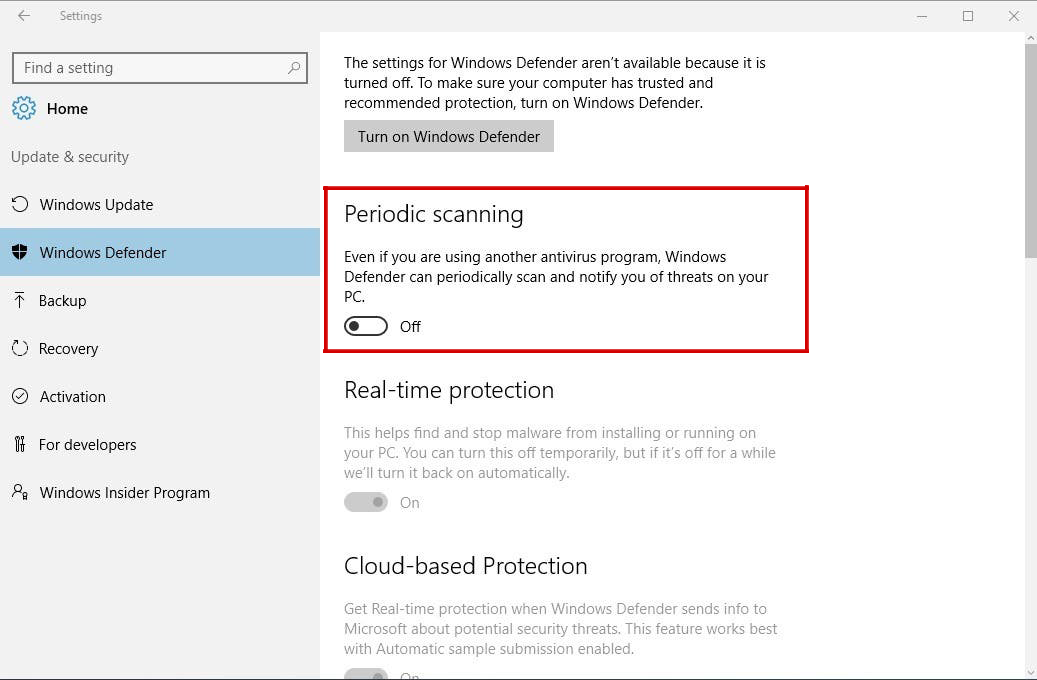
Task: Click the For developers tools icon
Action: tap(20, 444)
